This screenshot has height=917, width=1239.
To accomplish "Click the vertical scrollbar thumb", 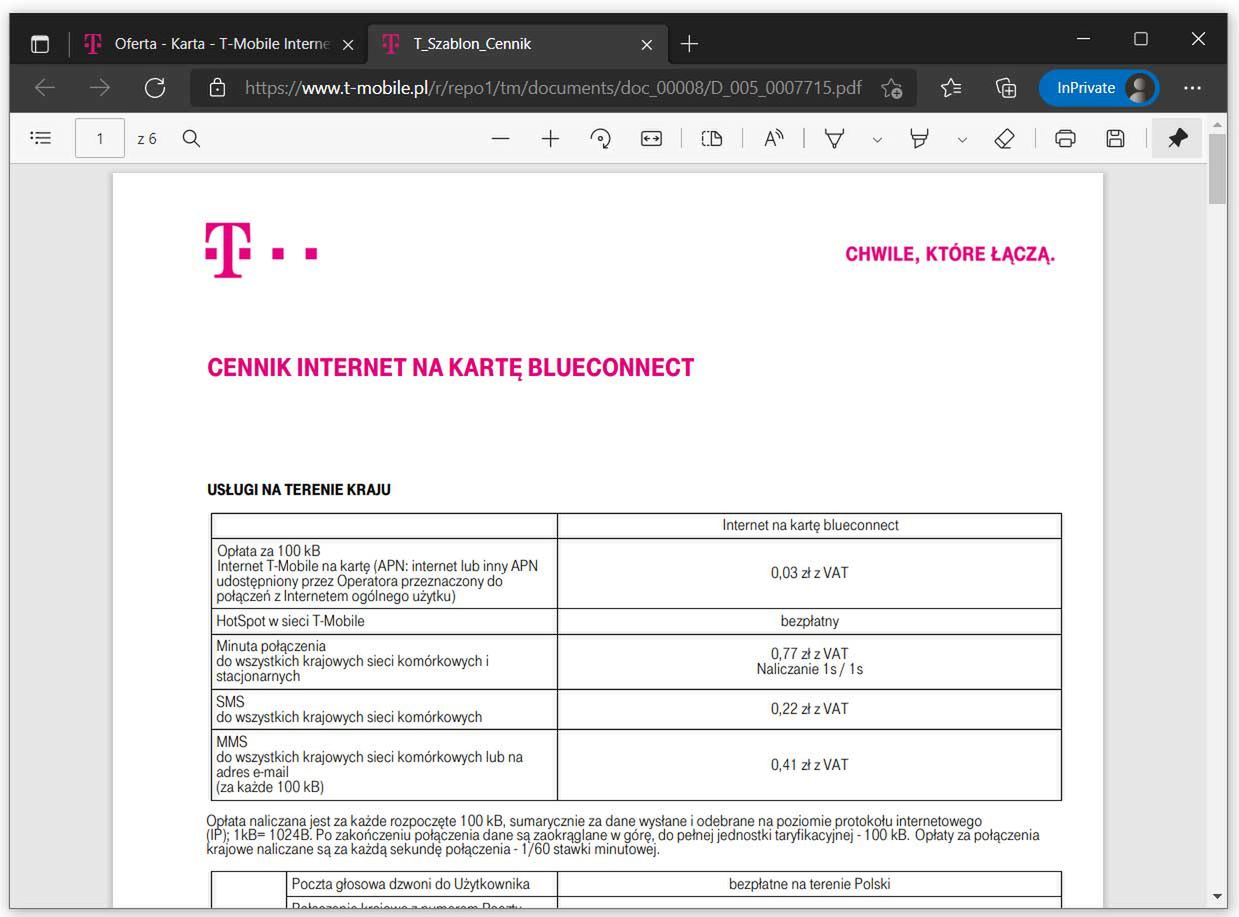I will [1217, 168].
